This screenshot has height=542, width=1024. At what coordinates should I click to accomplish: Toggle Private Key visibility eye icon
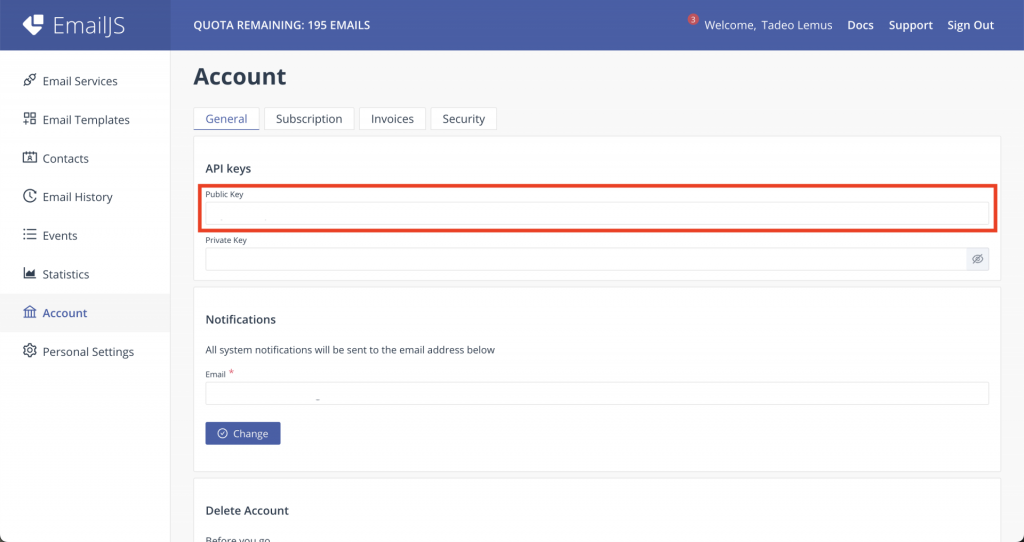coord(977,259)
